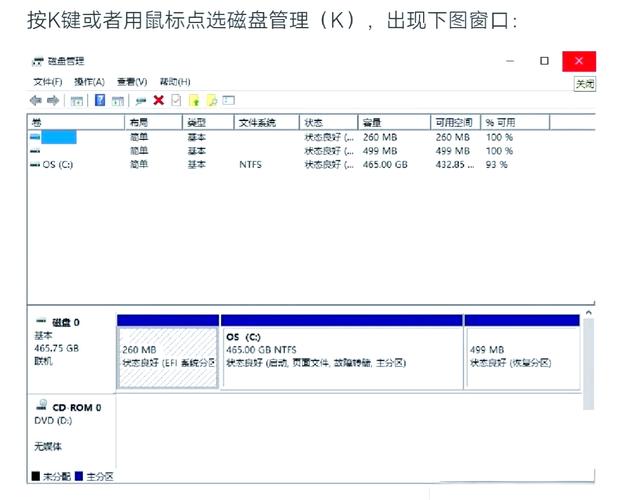
Task: Open the 文件(F) menu
Action: pos(48,82)
